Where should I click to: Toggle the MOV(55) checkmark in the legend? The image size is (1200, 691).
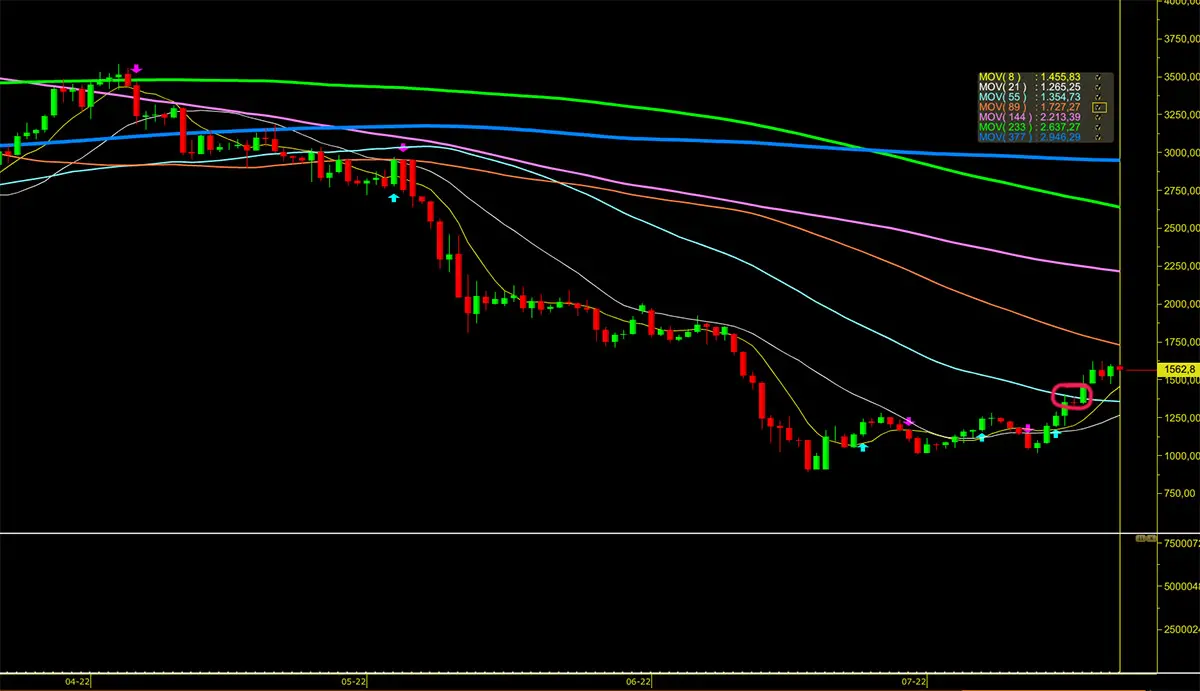[1098, 97]
